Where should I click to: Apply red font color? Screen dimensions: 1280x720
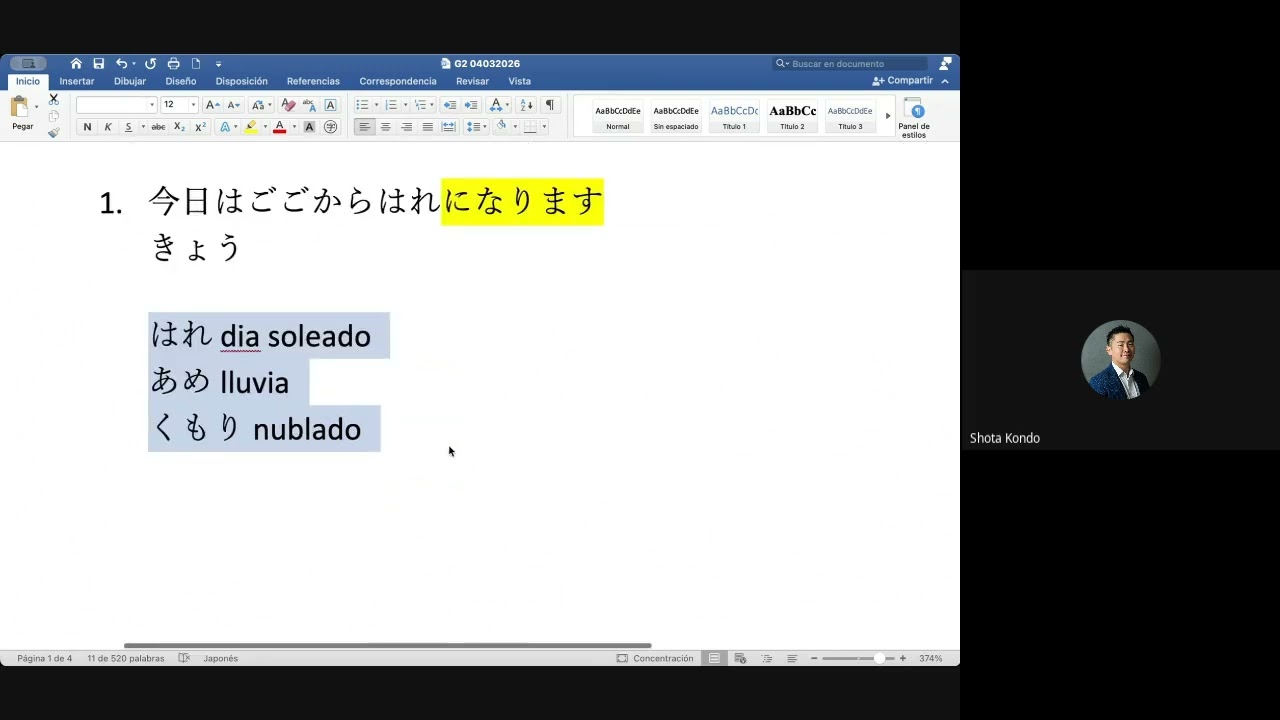[280, 127]
